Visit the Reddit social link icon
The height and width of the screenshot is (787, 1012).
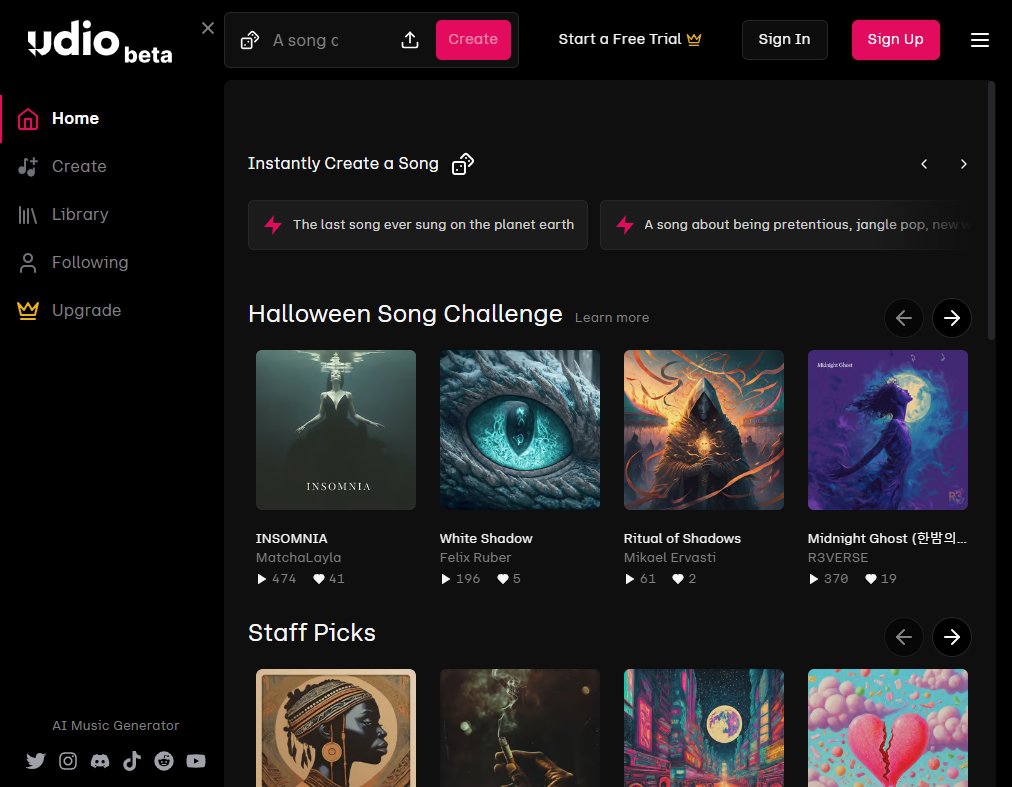164,761
